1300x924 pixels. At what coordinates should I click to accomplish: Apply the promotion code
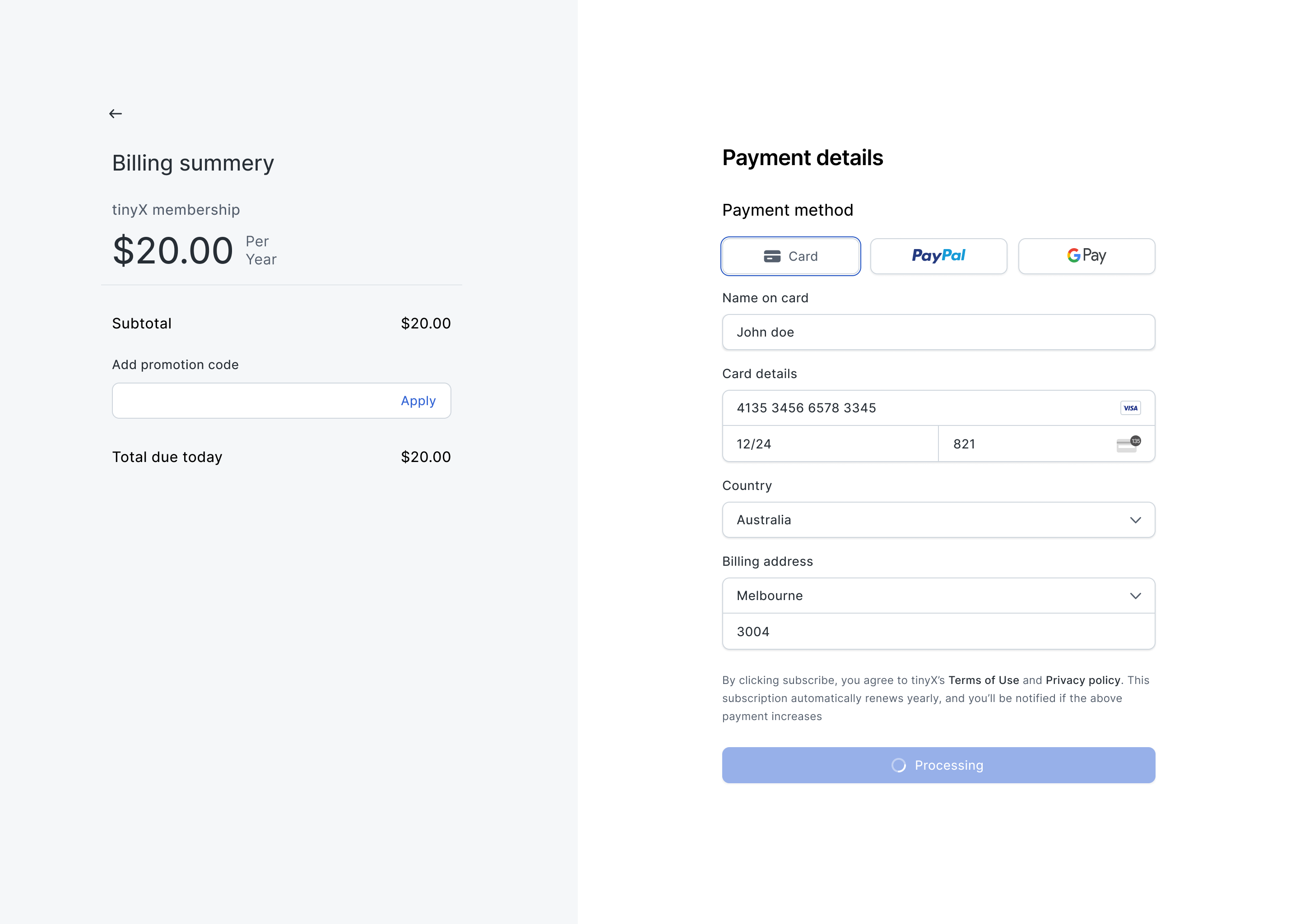coord(418,401)
